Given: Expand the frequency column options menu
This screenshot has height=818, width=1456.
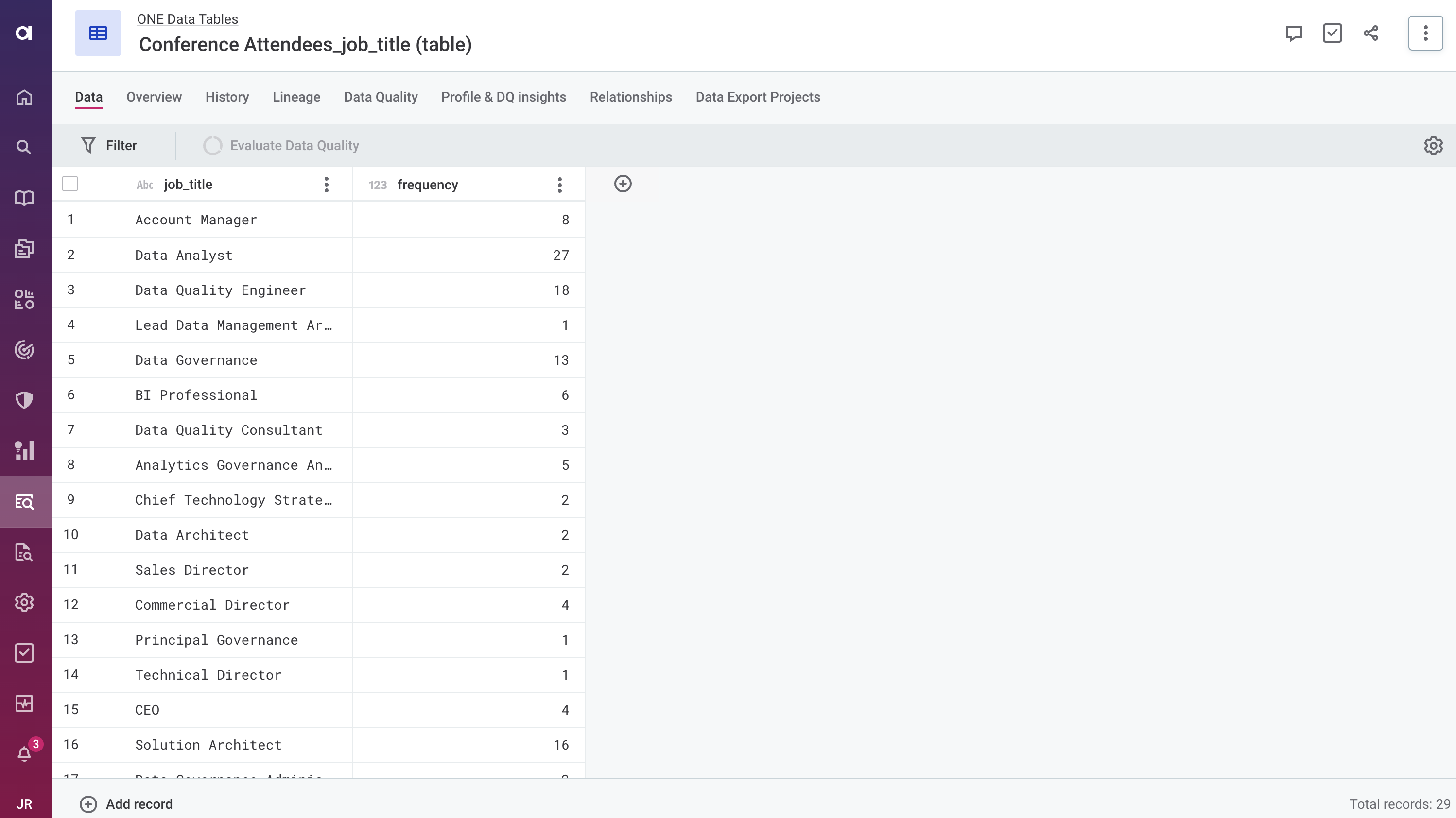Looking at the screenshot, I should tap(560, 184).
